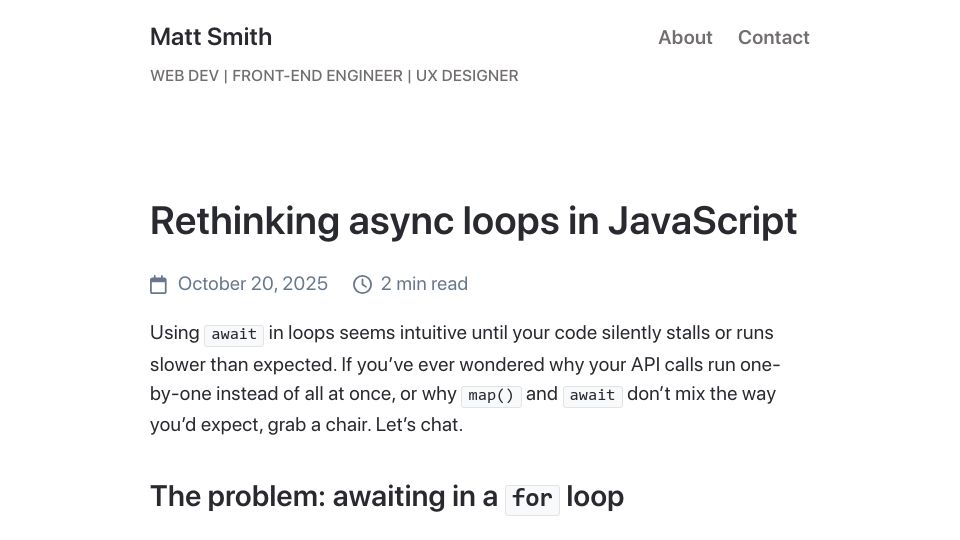Click the clock icon beside read time
This screenshot has height=540, width=960.
point(362,285)
